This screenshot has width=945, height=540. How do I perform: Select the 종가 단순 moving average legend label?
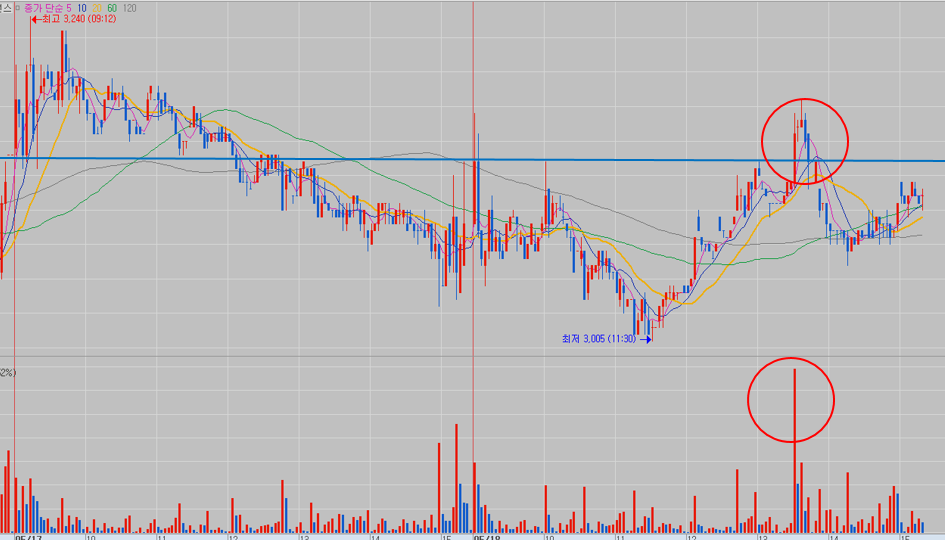click(44, 8)
